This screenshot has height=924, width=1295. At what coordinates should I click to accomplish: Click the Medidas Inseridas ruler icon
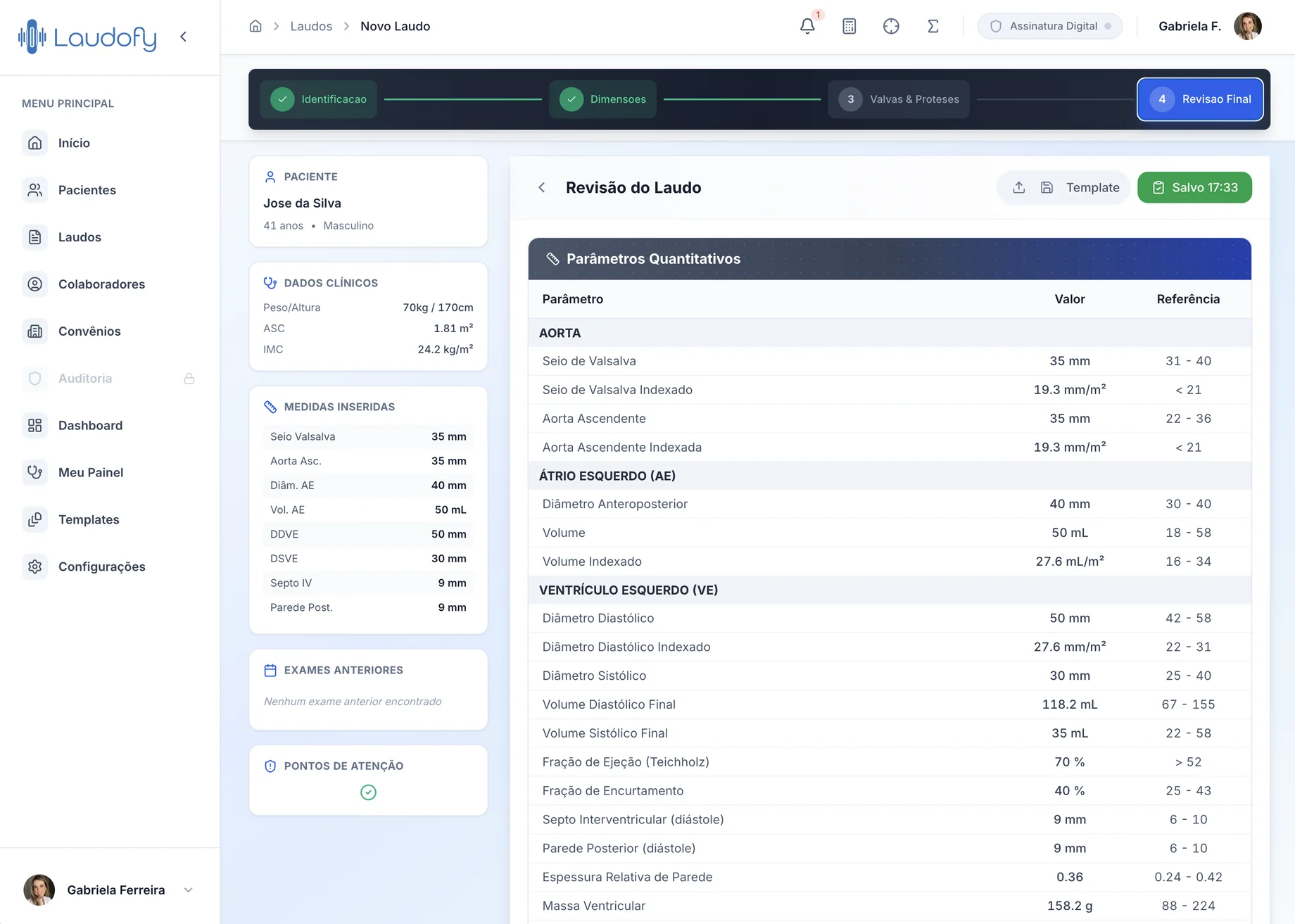click(270, 407)
